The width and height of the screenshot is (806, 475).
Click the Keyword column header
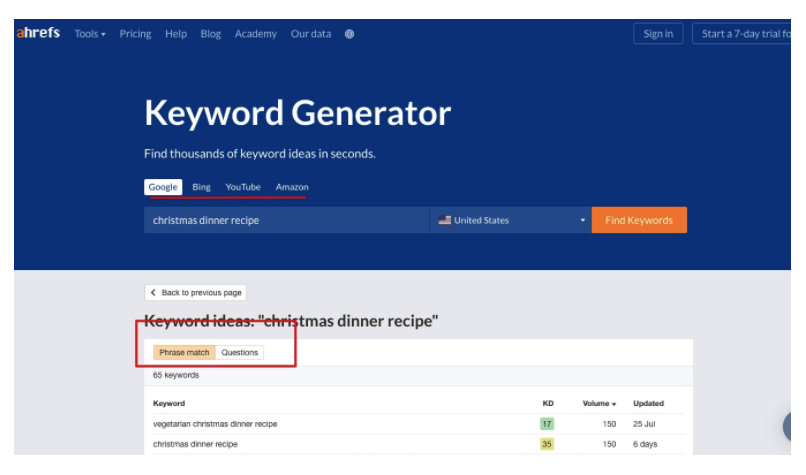[169, 404]
